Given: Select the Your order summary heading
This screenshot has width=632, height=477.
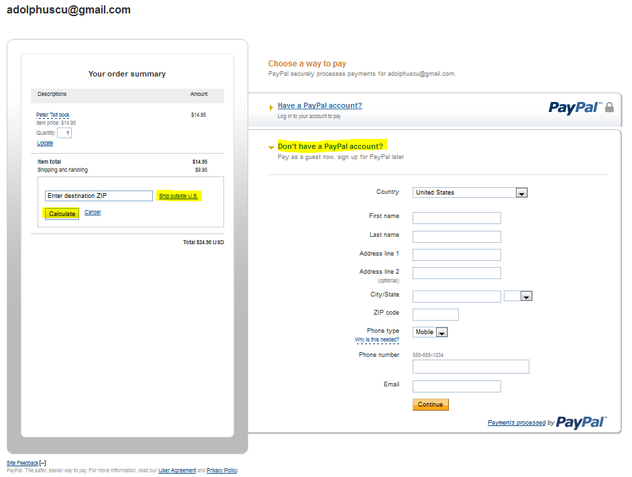Looking at the screenshot, I should (127, 74).
